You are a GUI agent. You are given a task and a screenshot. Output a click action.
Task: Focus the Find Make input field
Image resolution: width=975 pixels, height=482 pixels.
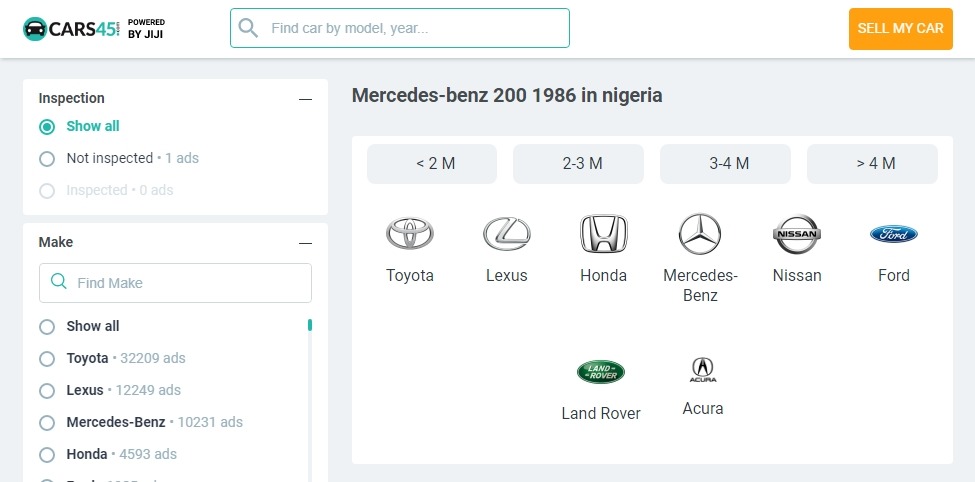[175, 283]
